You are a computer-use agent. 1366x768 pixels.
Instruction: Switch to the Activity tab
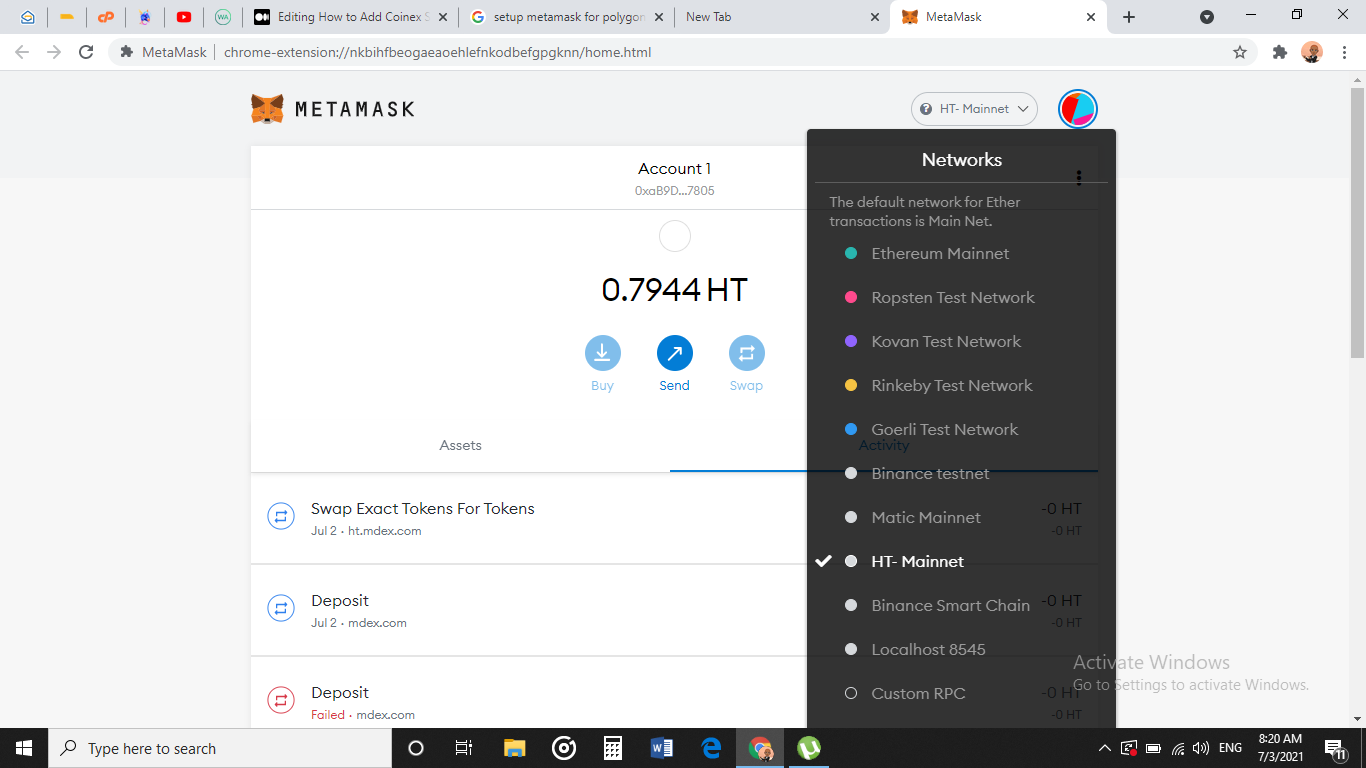pyautogui.click(x=884, y=446)
